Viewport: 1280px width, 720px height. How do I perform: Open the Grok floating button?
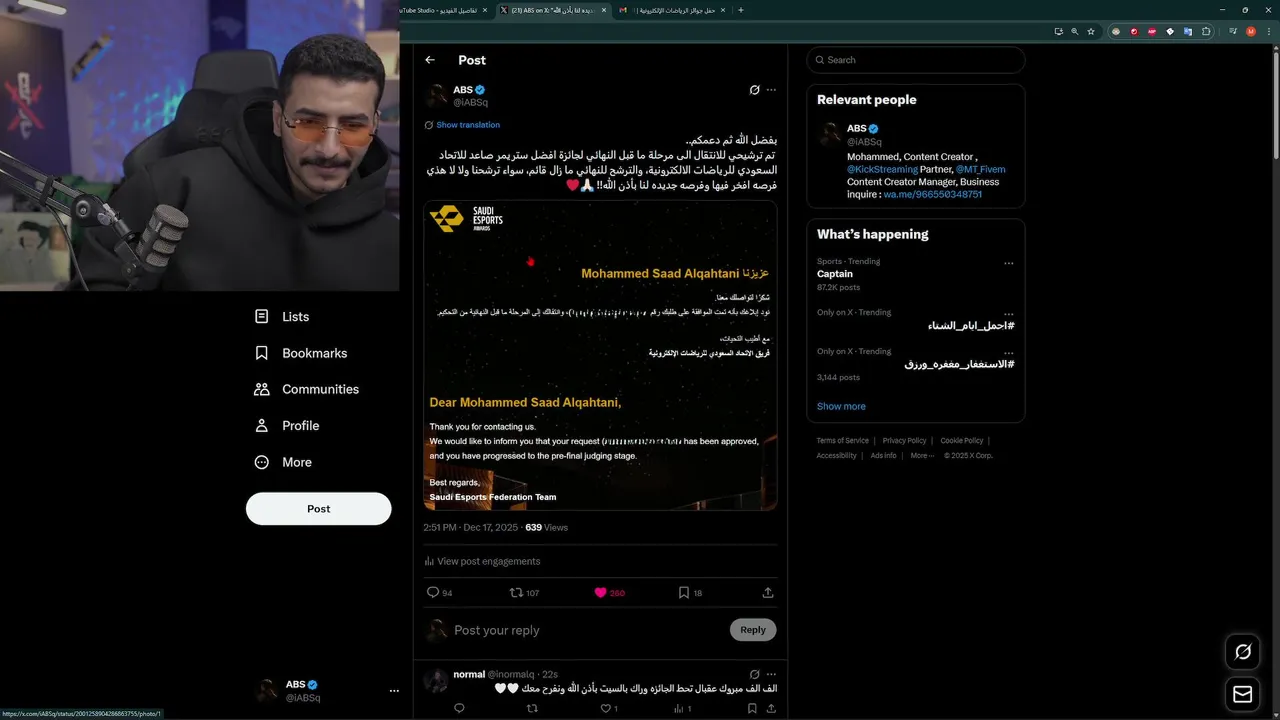coord(1243,652)
